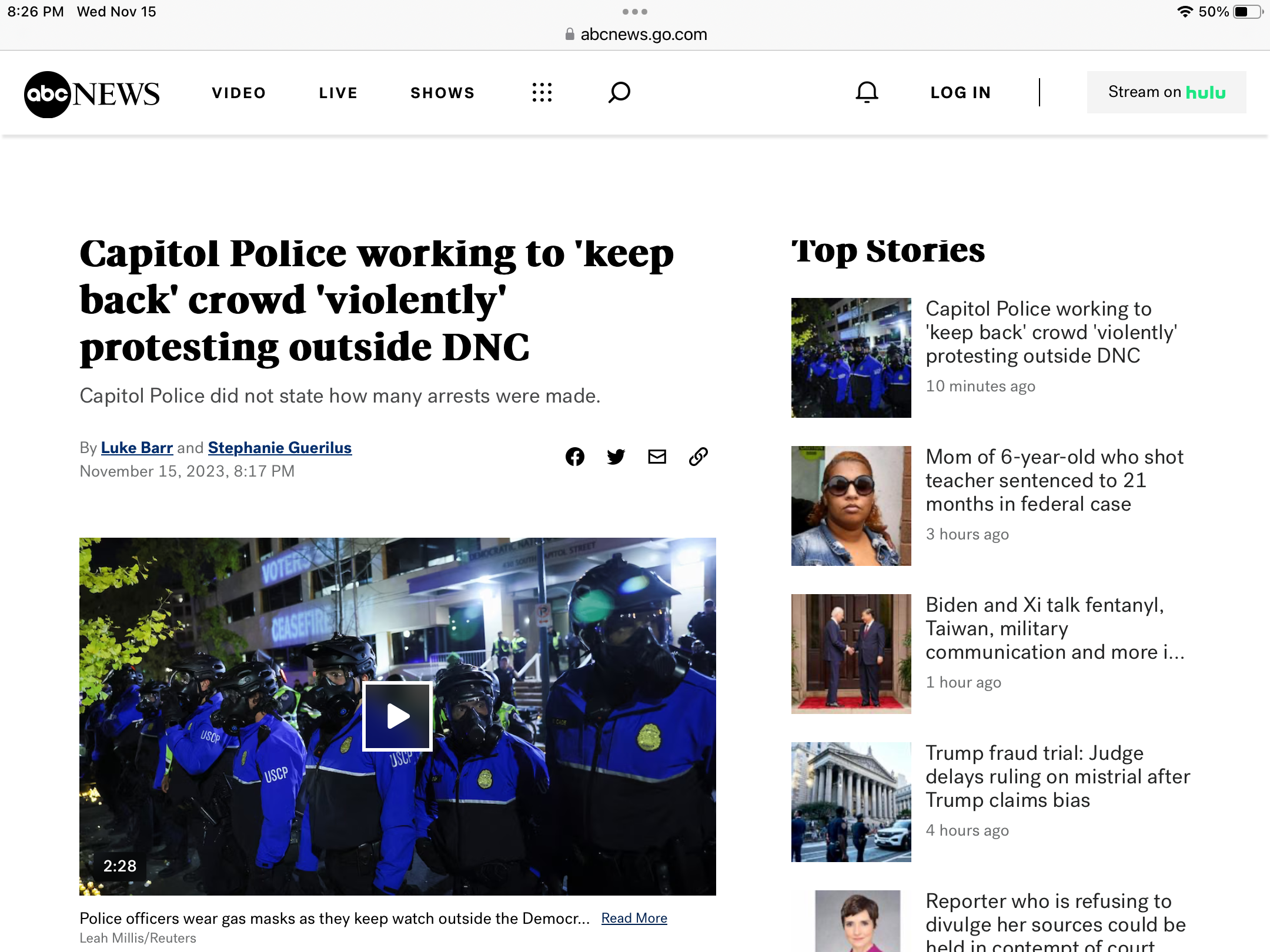This screenshot has width=1270, height=952.
Task: Tap the 'Wed Nov 15' status bar date
Action: tap(116, 12)
